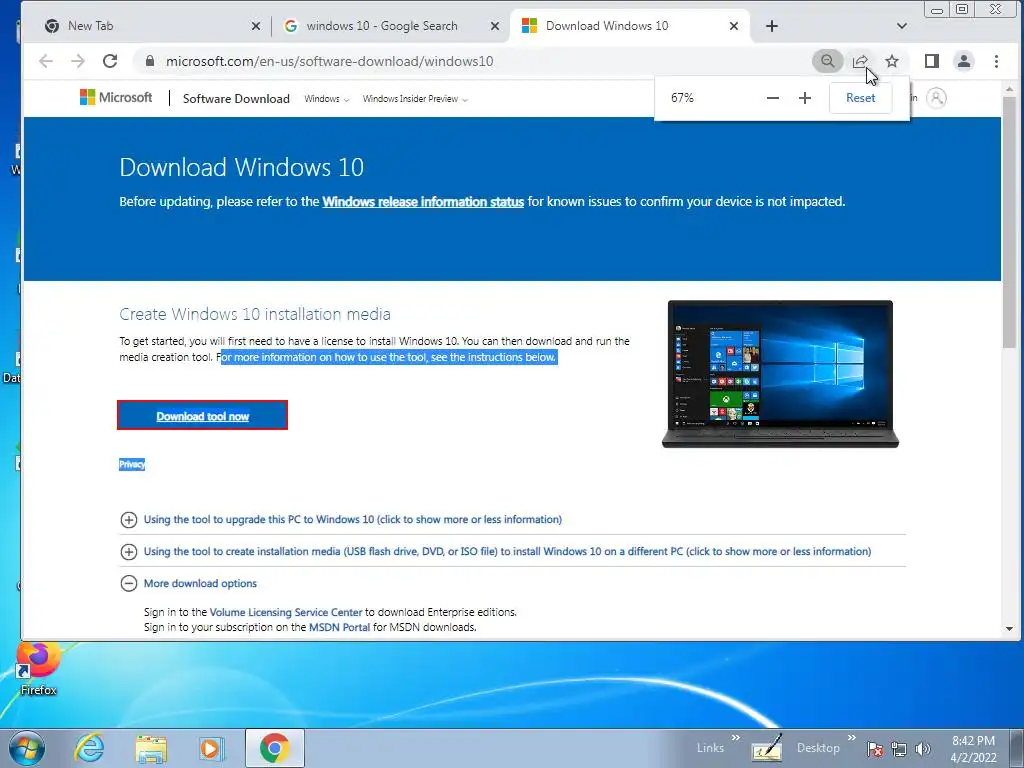The height and width of the screenshot is (768, 1024).
Task: Click the padlock site info icon
Action: [150, 61]
